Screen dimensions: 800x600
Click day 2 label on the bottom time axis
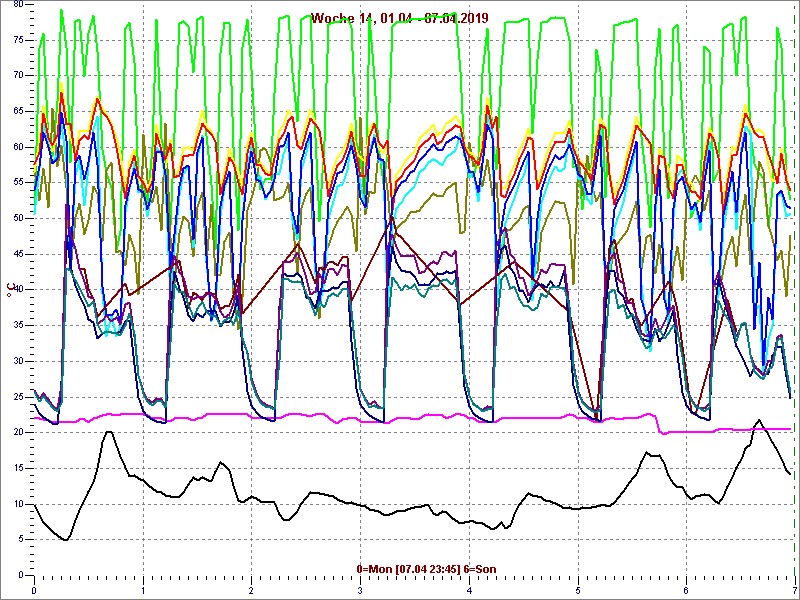click(252, 591)
